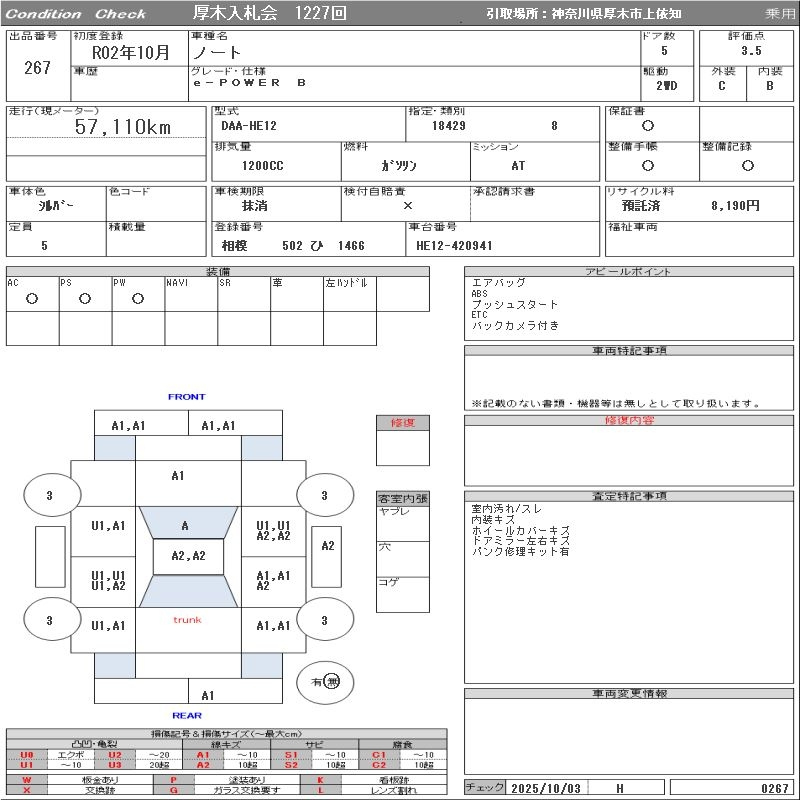Click the red 修復内容 section header
Screen dimensions: 800x800
[x=630, y=421]
